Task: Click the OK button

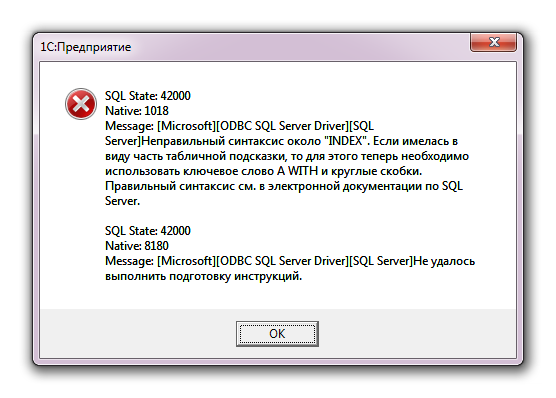Action: (277, 334)
